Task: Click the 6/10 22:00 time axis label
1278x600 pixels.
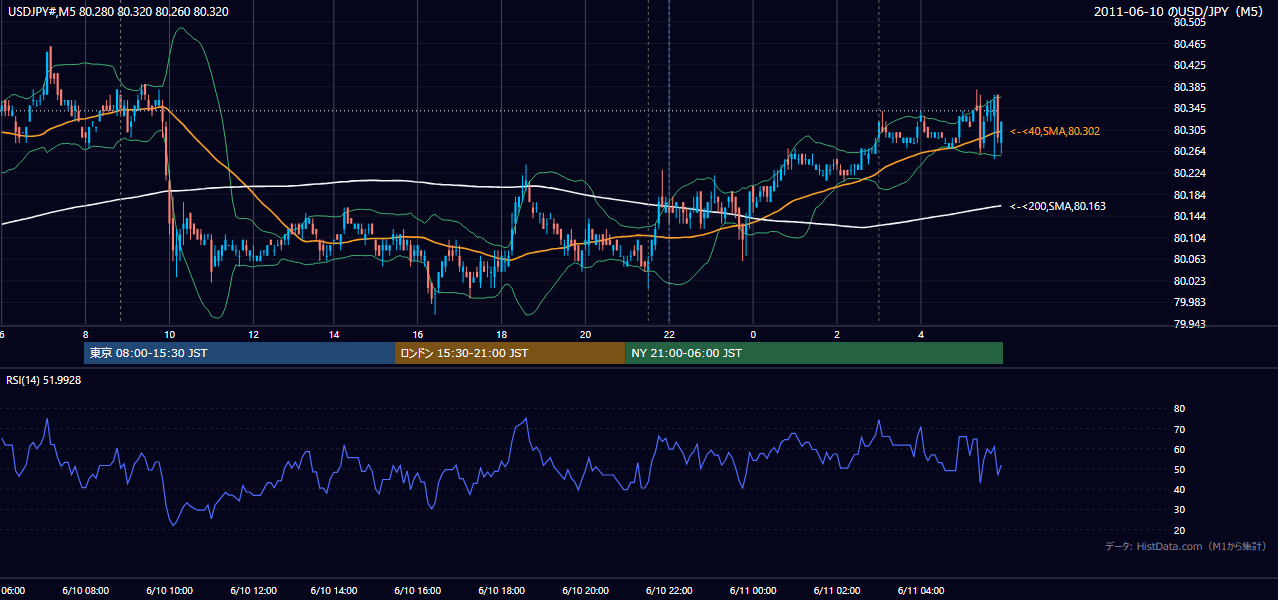Action: [x=669, y=591]
